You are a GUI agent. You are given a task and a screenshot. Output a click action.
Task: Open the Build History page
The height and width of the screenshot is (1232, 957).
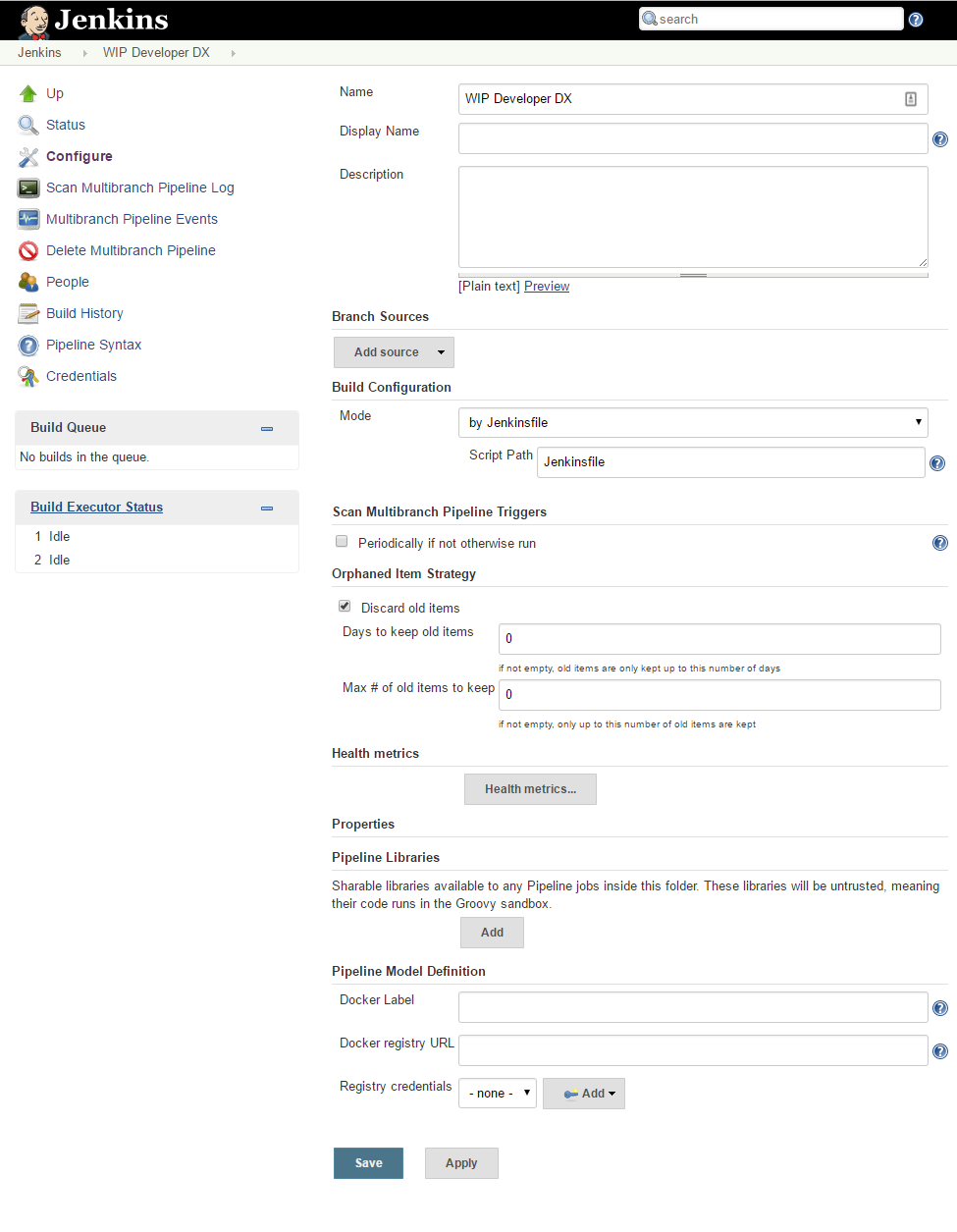[x=84, y=313]
